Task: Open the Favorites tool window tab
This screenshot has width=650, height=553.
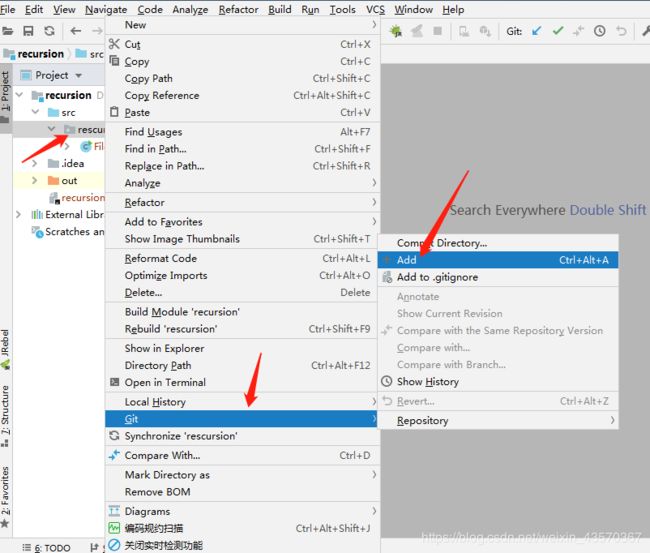Action: click(5, 496)
